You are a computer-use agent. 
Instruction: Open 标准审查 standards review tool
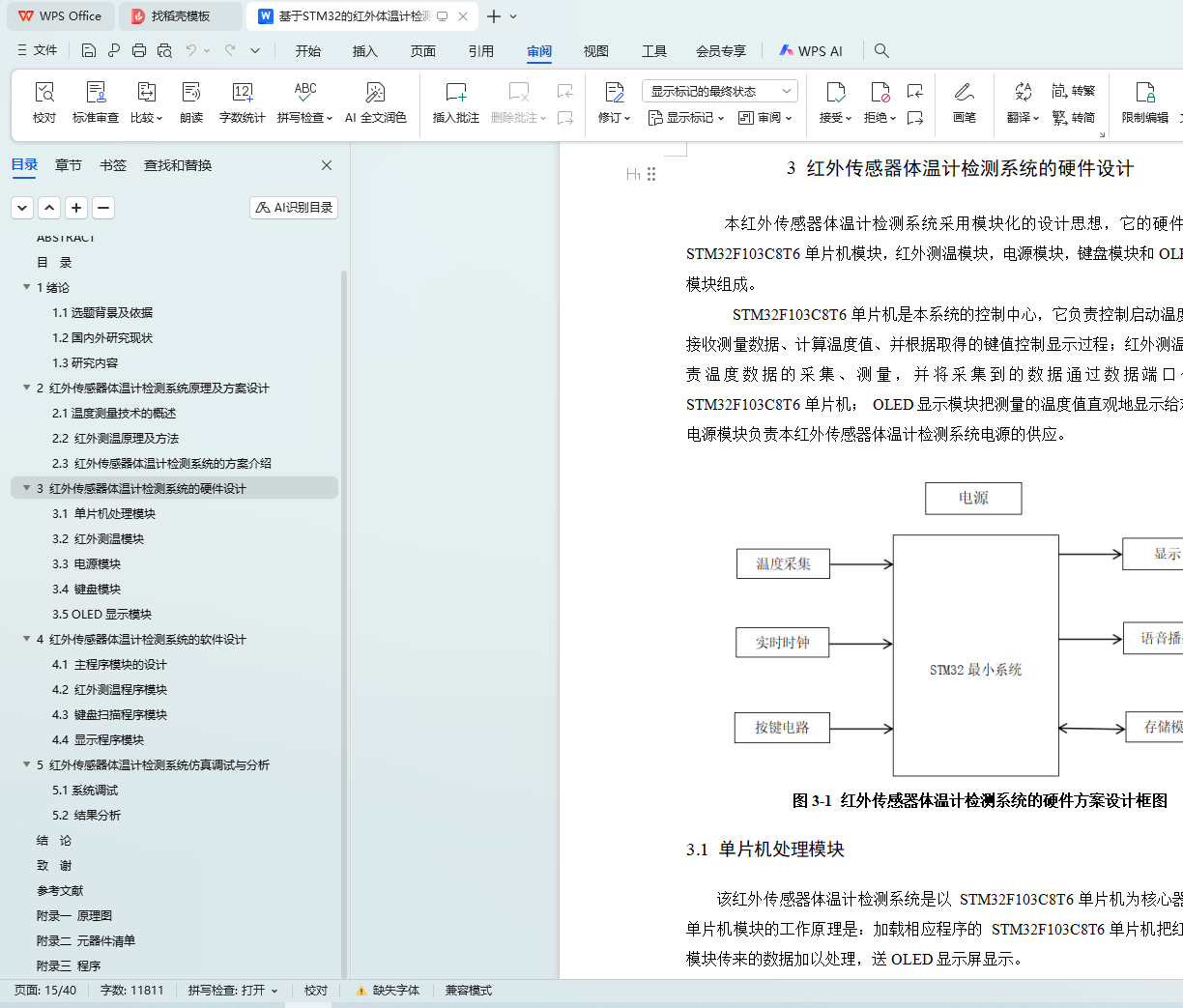pyautogui.click(x=96, y=102)
